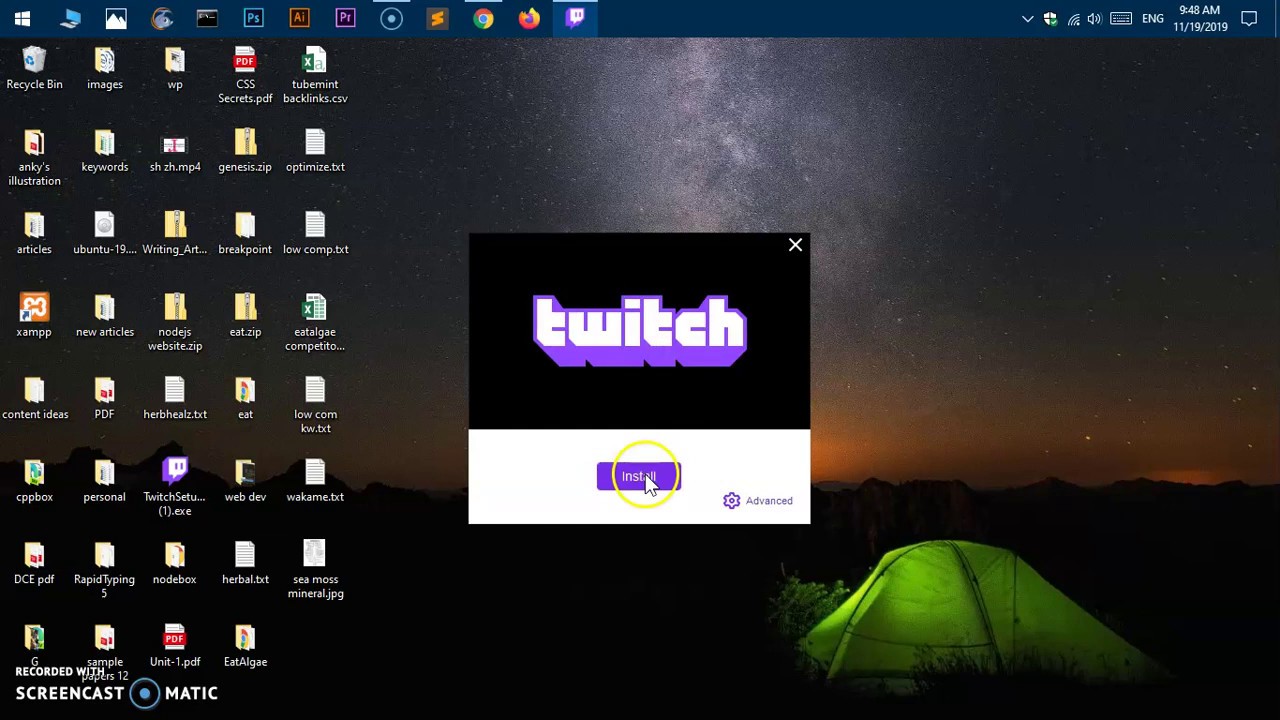Screen dimensions: 1280x720
Task: Open the Photos app taskbar icon
Action: pyautogui.click(x=115, y=18)
